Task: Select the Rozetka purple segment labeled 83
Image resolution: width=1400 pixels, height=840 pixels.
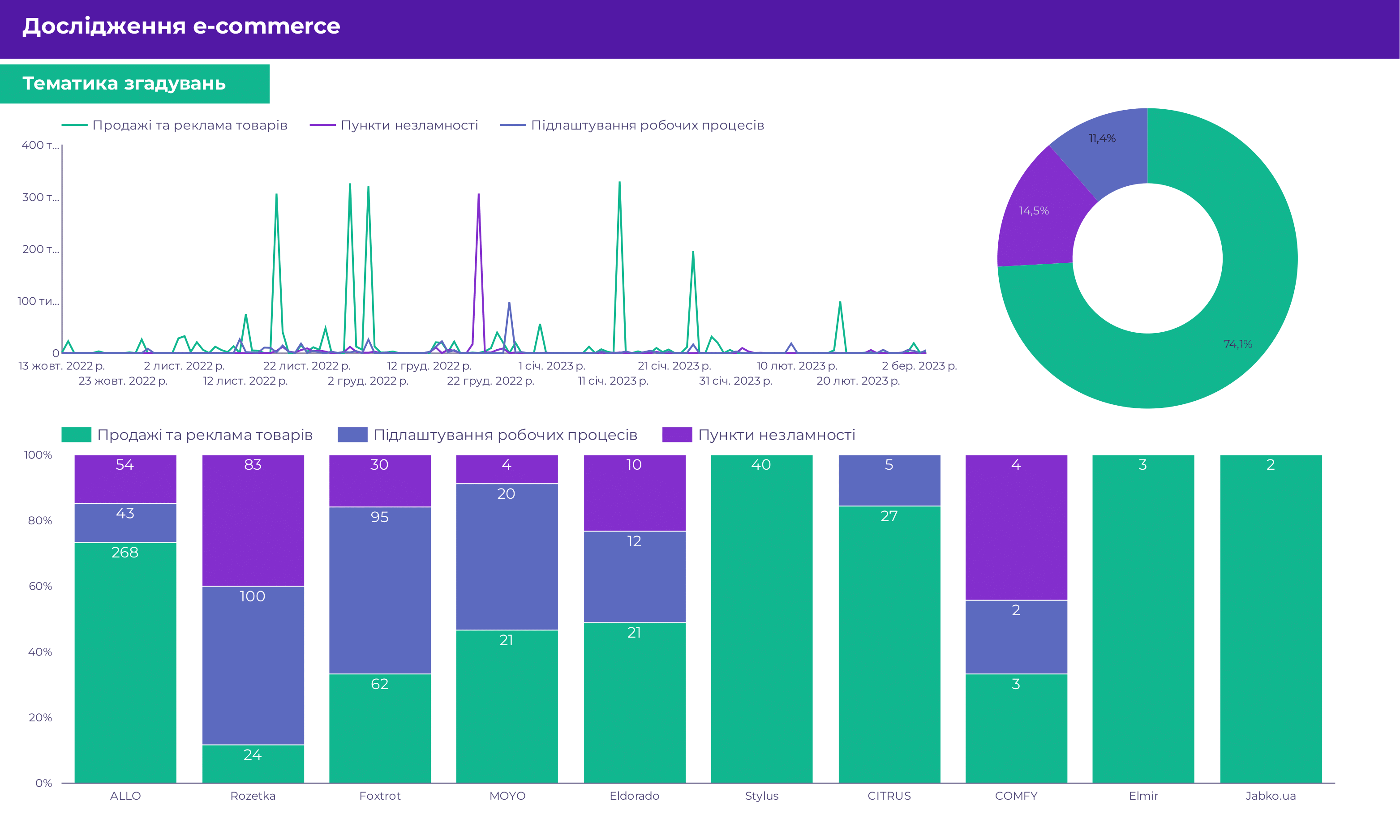Action: [x=253, y=521]
